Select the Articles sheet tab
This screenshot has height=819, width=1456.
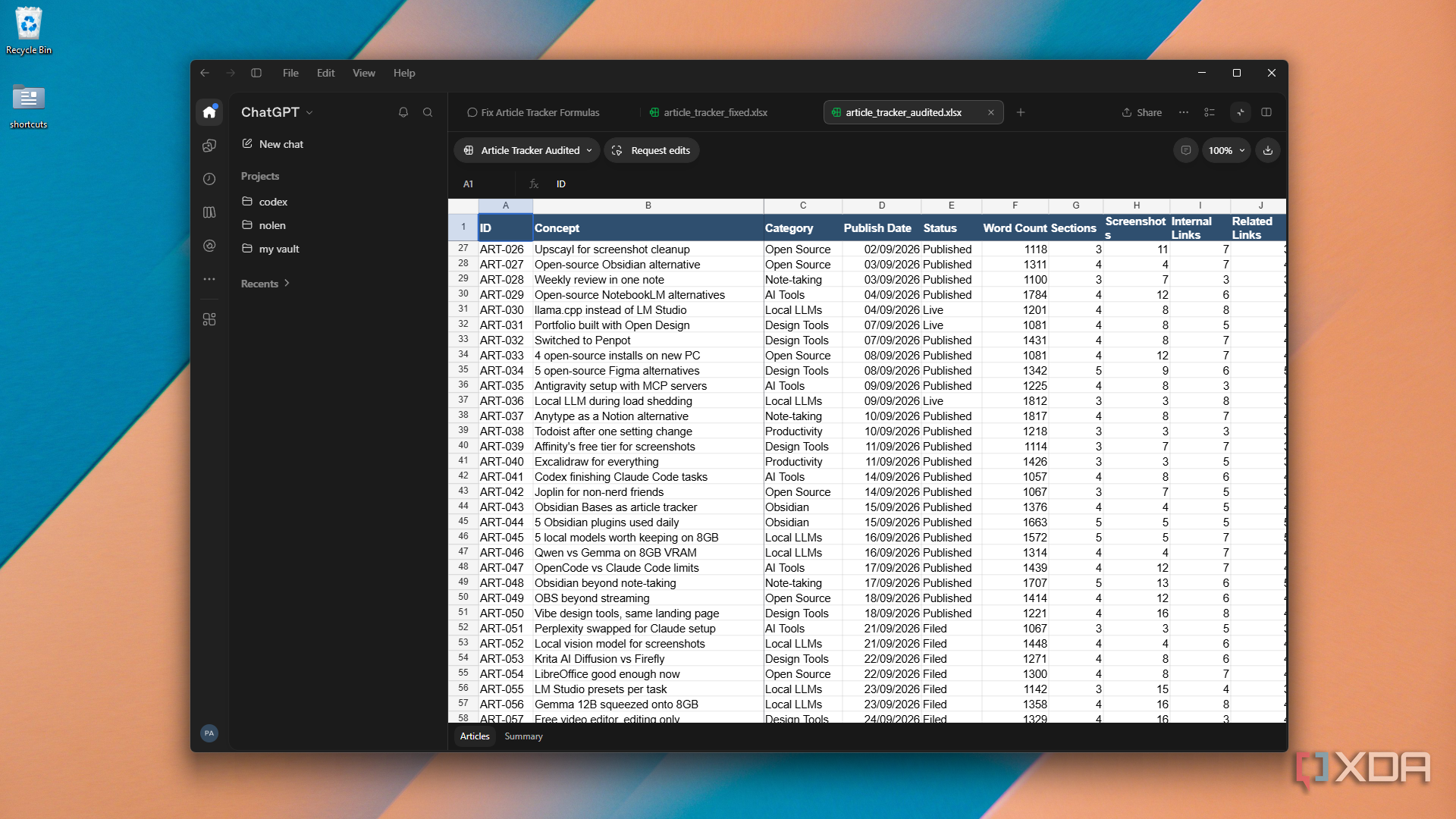pyautogui.click(x=475, y=736)
